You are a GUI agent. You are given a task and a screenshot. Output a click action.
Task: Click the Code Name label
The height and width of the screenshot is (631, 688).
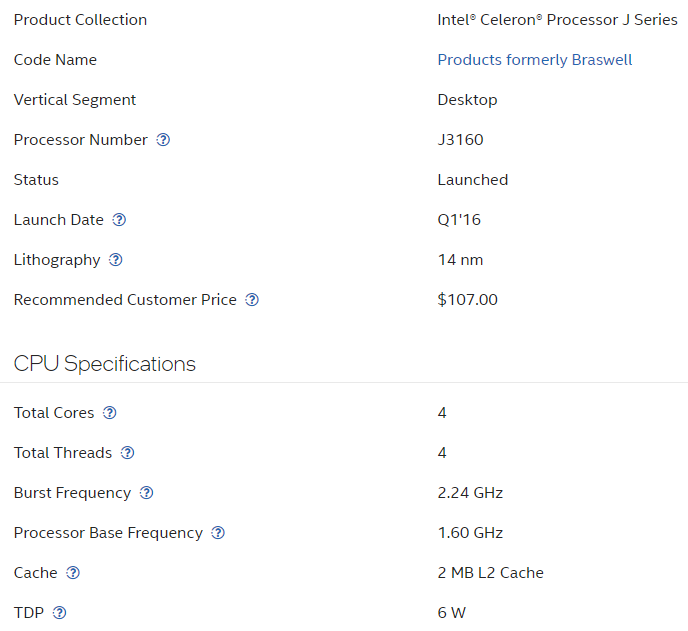55,60
